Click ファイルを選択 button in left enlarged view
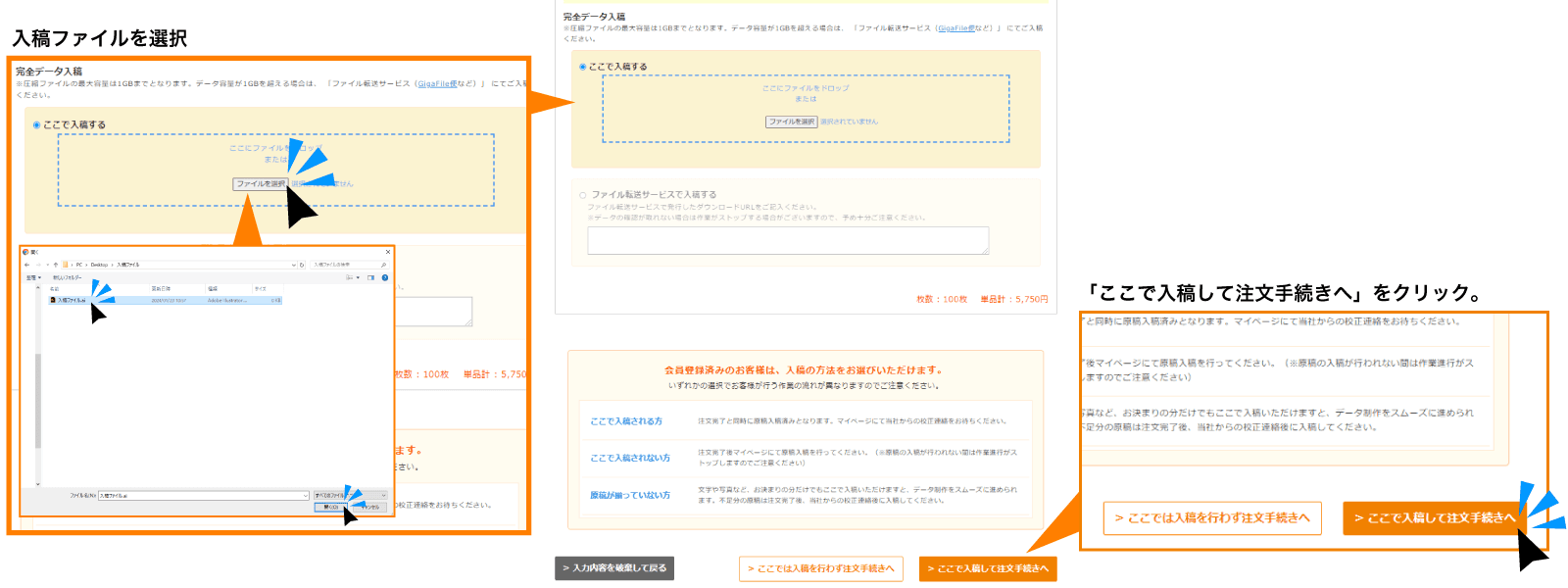The image size is (1568, 588). tap(261, 184)
